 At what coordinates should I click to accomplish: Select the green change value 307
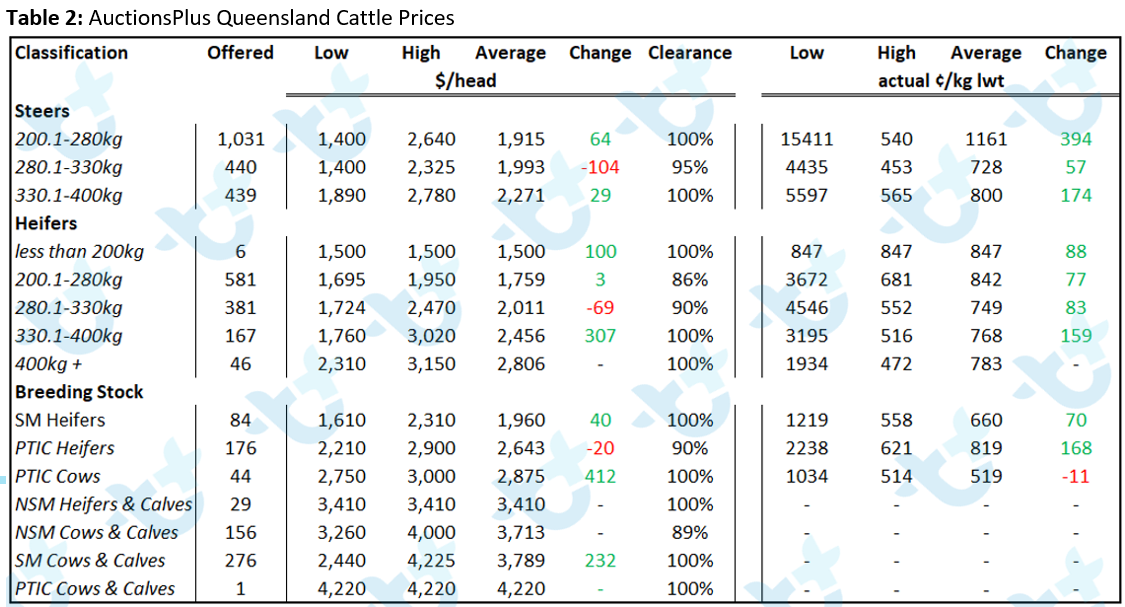point(601,336)
